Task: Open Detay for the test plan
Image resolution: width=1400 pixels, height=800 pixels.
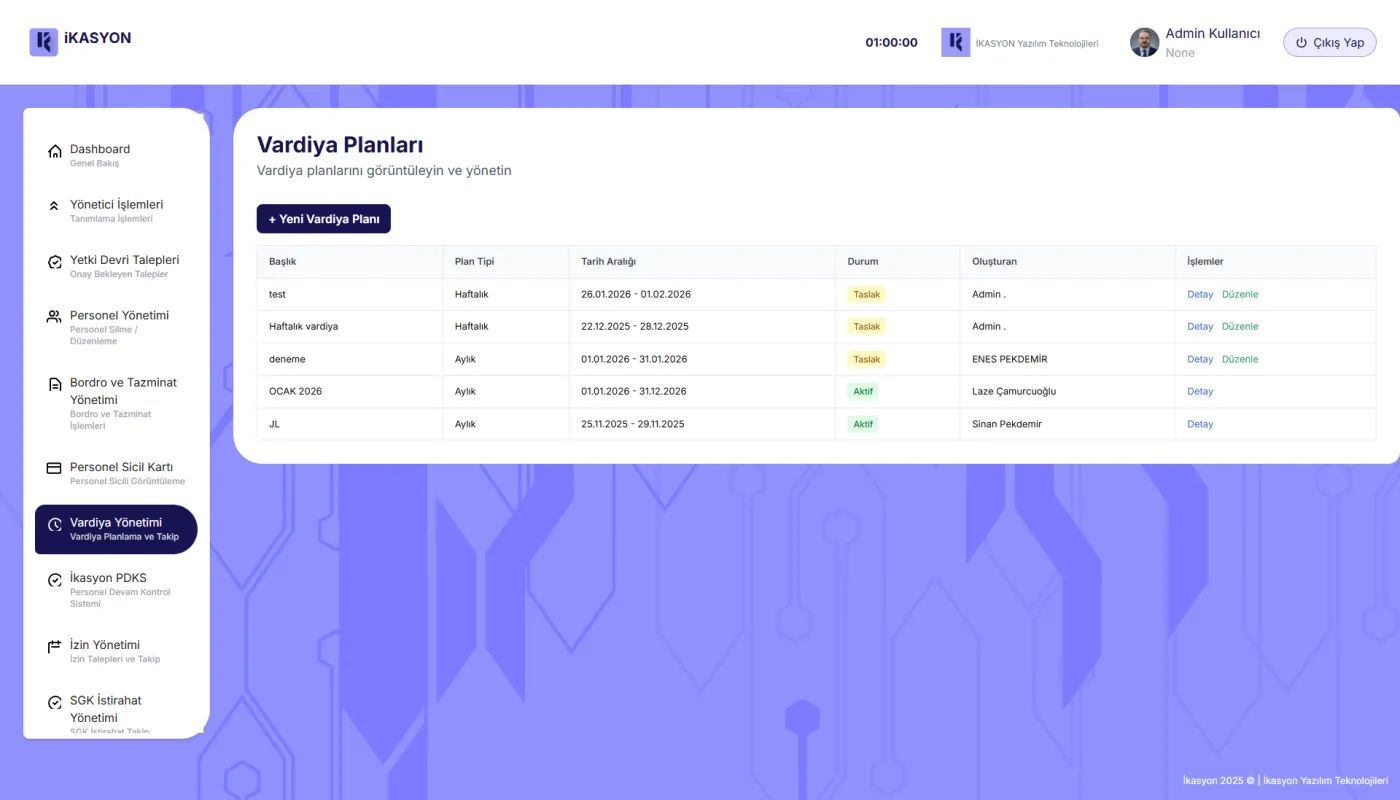Action: click(x=1200, y=294)
